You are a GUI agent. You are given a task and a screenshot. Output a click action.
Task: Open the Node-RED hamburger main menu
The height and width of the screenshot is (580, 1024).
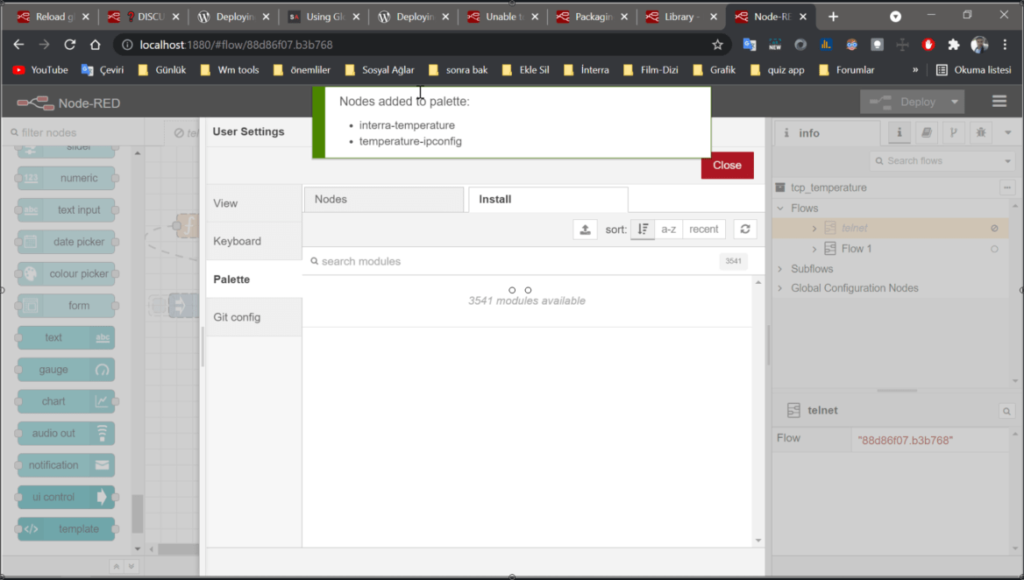999,101
